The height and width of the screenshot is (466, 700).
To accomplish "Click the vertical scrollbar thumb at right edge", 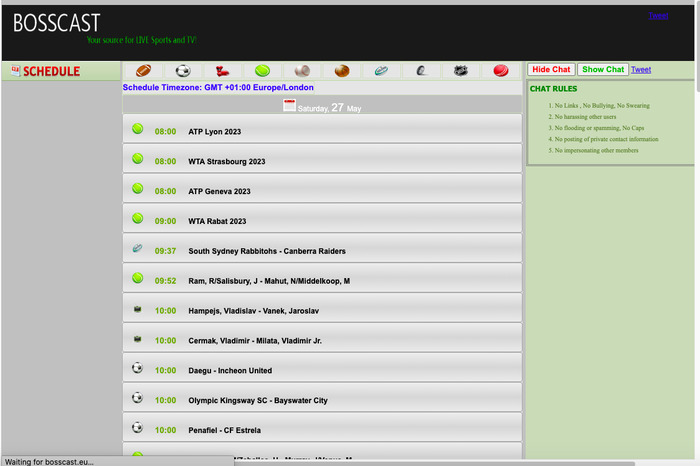I will [697, 47].
